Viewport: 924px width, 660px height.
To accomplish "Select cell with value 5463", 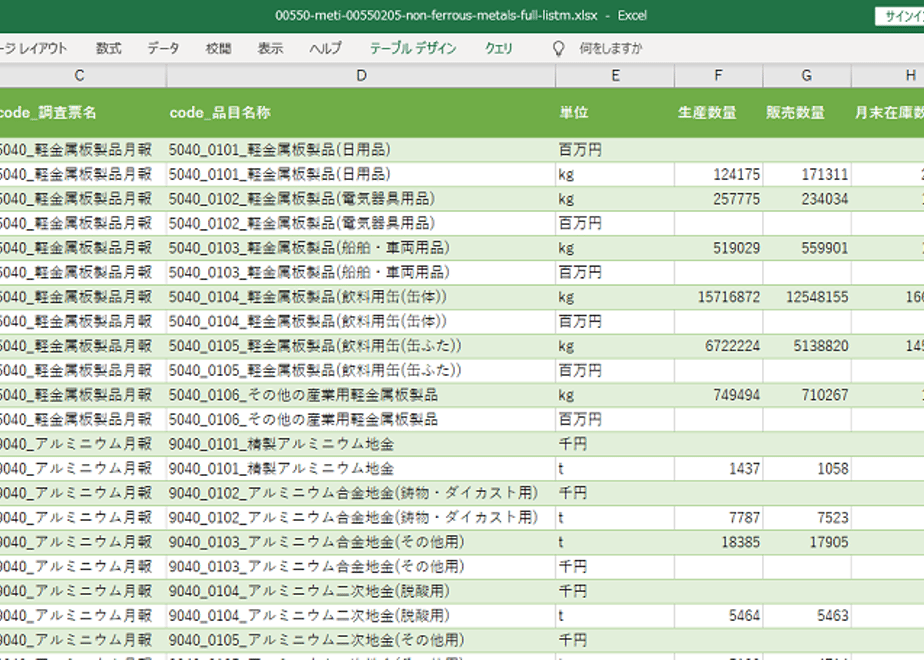I will click(x=807, y=616).
